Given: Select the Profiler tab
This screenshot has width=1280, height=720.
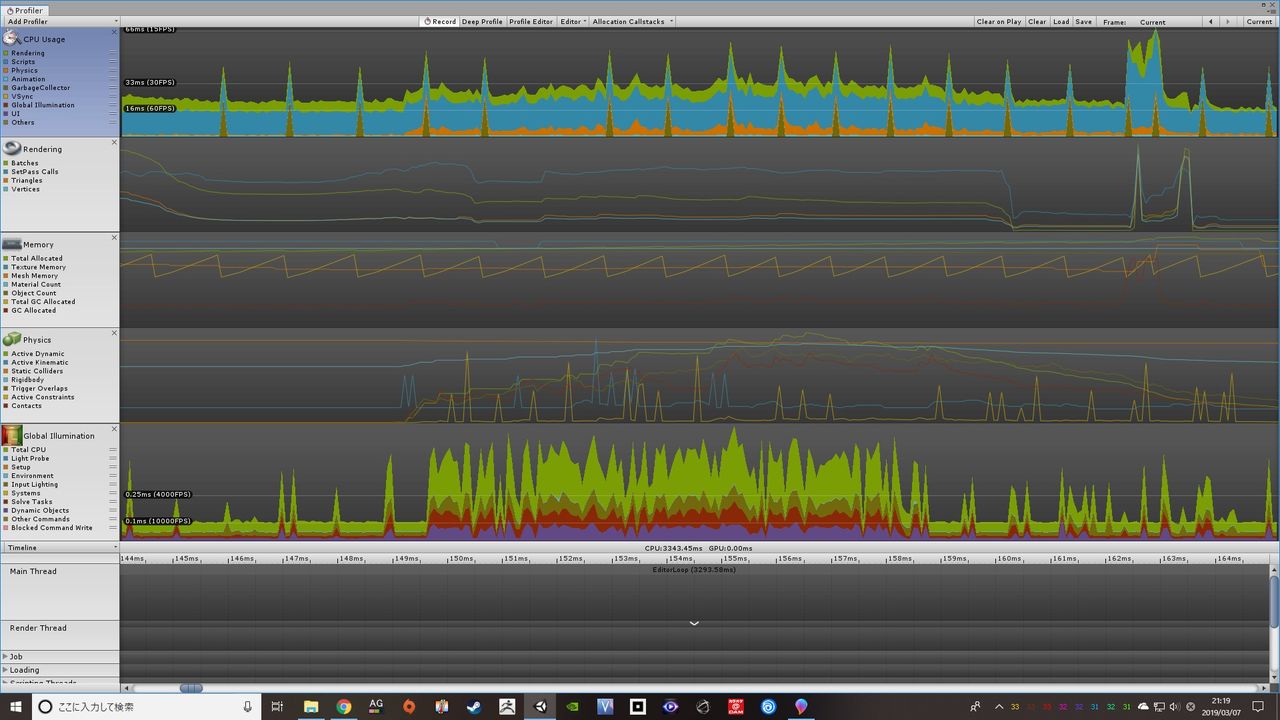Looking at the screenshot, I should click(24, 10).
